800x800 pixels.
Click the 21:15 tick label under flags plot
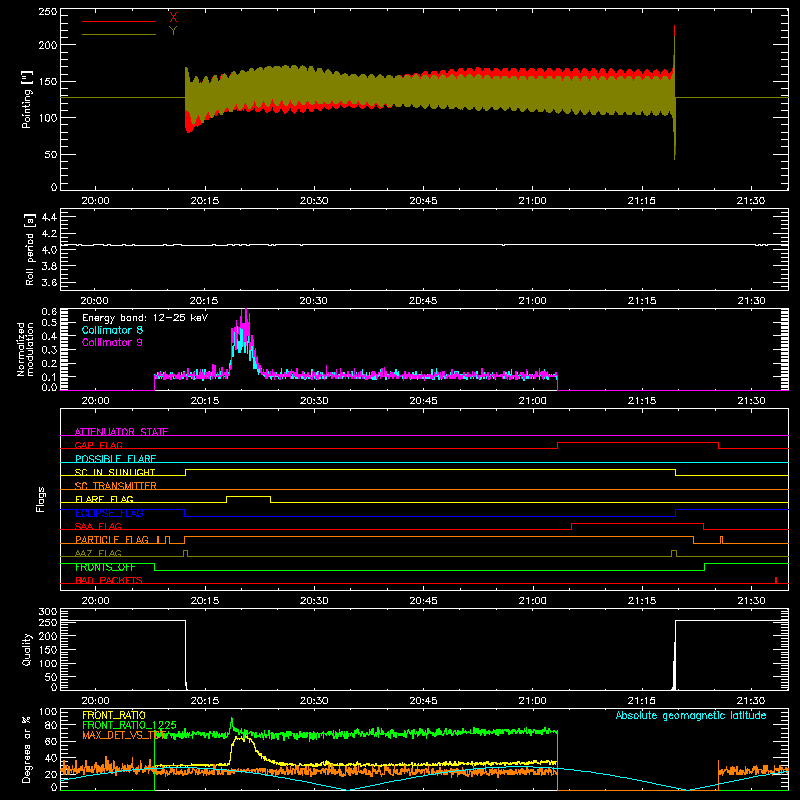coord(642,601)
